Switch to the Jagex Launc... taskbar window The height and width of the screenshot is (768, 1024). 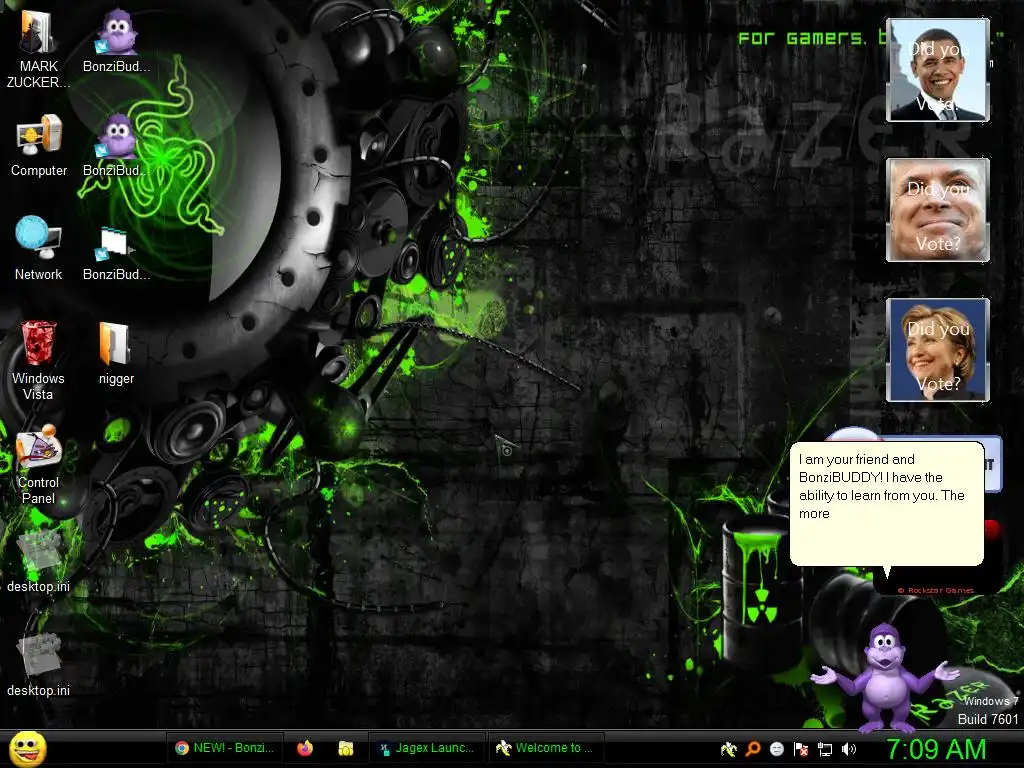[x=427, y=748]
